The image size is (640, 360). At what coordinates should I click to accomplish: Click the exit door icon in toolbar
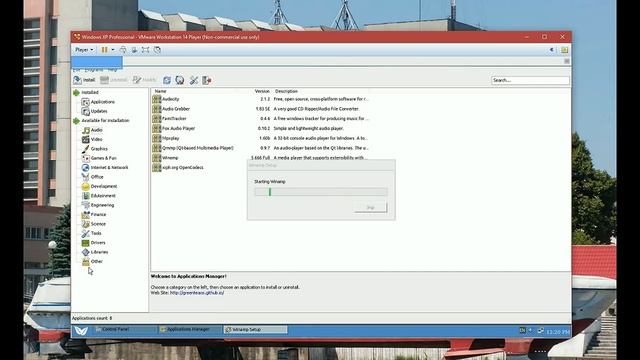pyautogui.click(x=207, y=80)
